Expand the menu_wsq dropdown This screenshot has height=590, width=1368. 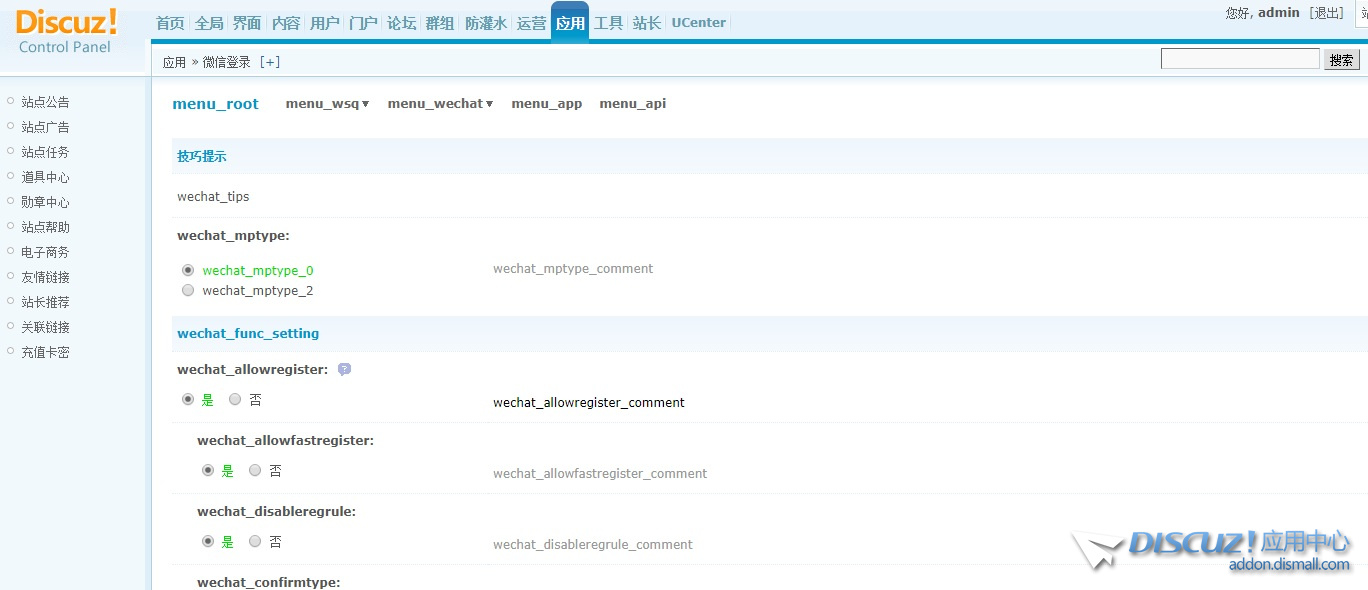click(x=327, y=104)
